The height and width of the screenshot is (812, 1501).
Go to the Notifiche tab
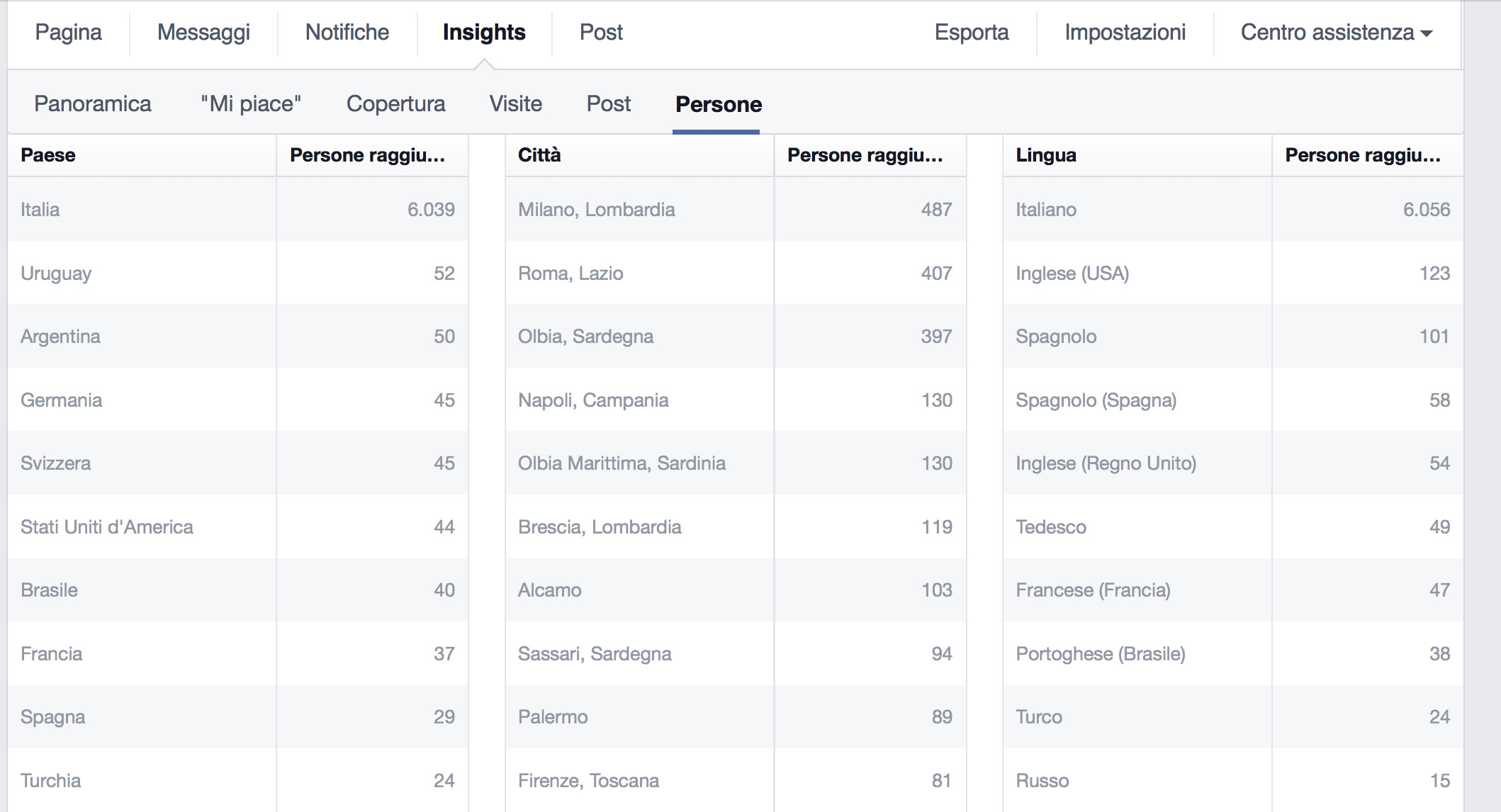[347, 33]
